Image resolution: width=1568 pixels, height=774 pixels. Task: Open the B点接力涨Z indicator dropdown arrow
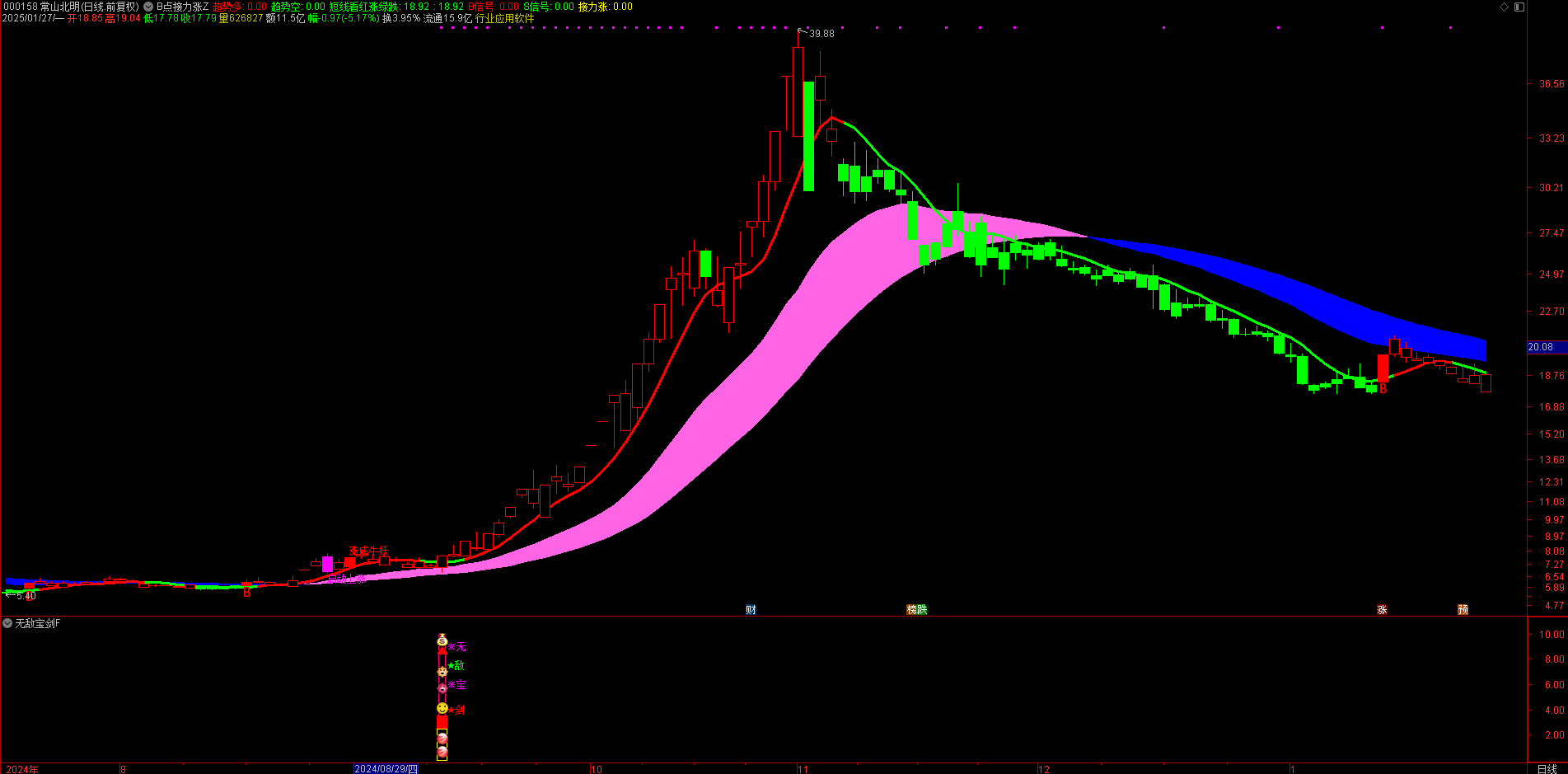(148, 7)
